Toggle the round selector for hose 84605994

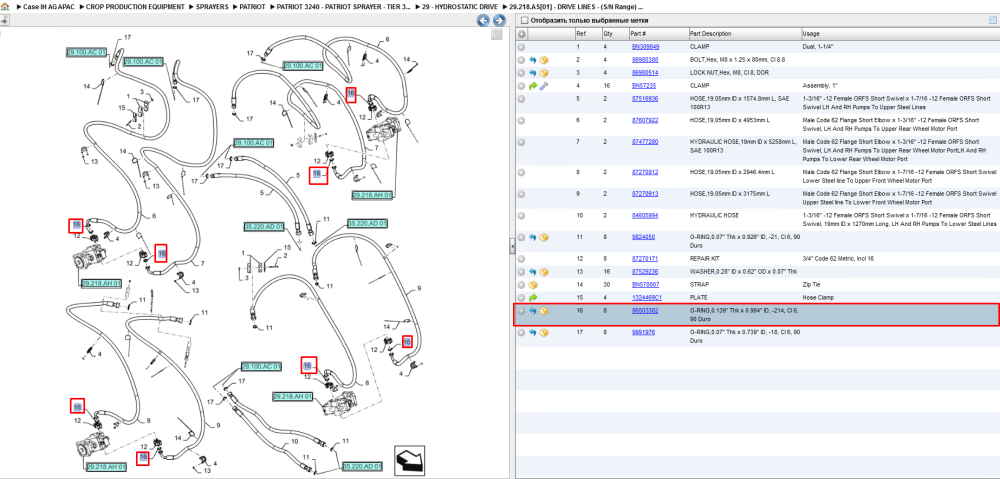521,216
